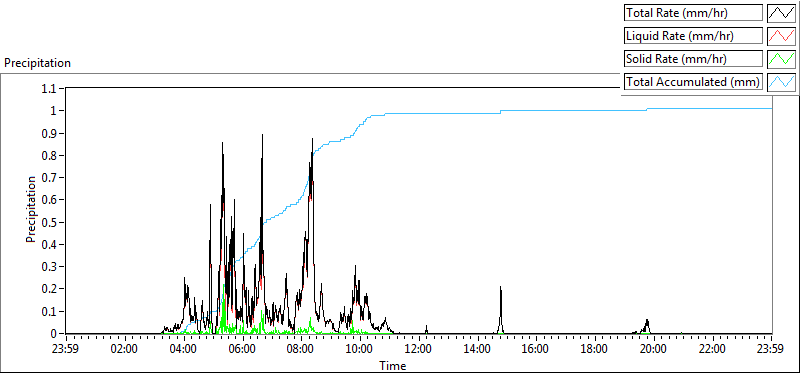Click the 02:00 time axis label
The image size is (800, 373).
(x=125, y=350)
